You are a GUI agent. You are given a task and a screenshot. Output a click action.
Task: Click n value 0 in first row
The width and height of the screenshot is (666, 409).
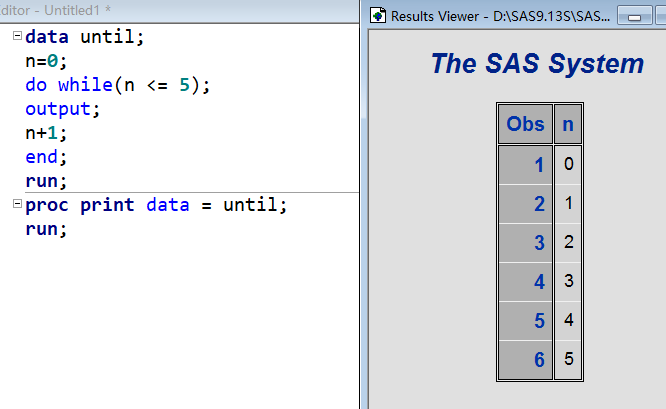568,165
